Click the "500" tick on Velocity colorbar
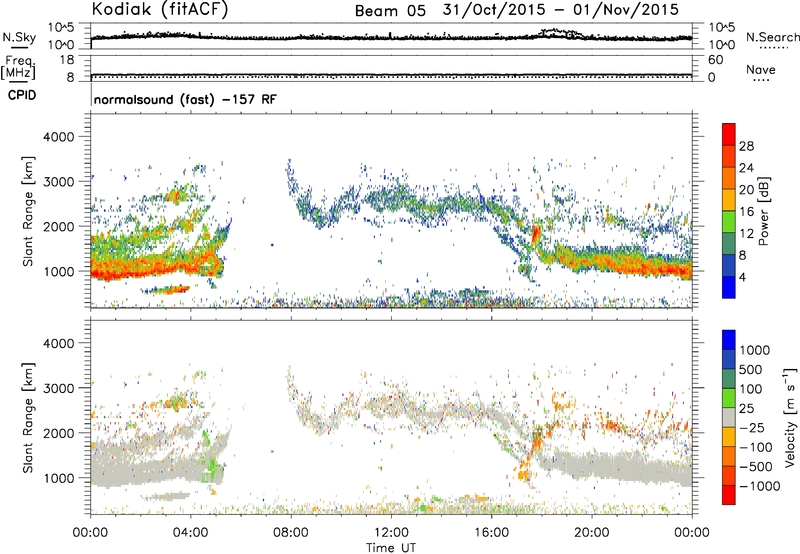Screen dimensions: 800x554 point(751,370)
